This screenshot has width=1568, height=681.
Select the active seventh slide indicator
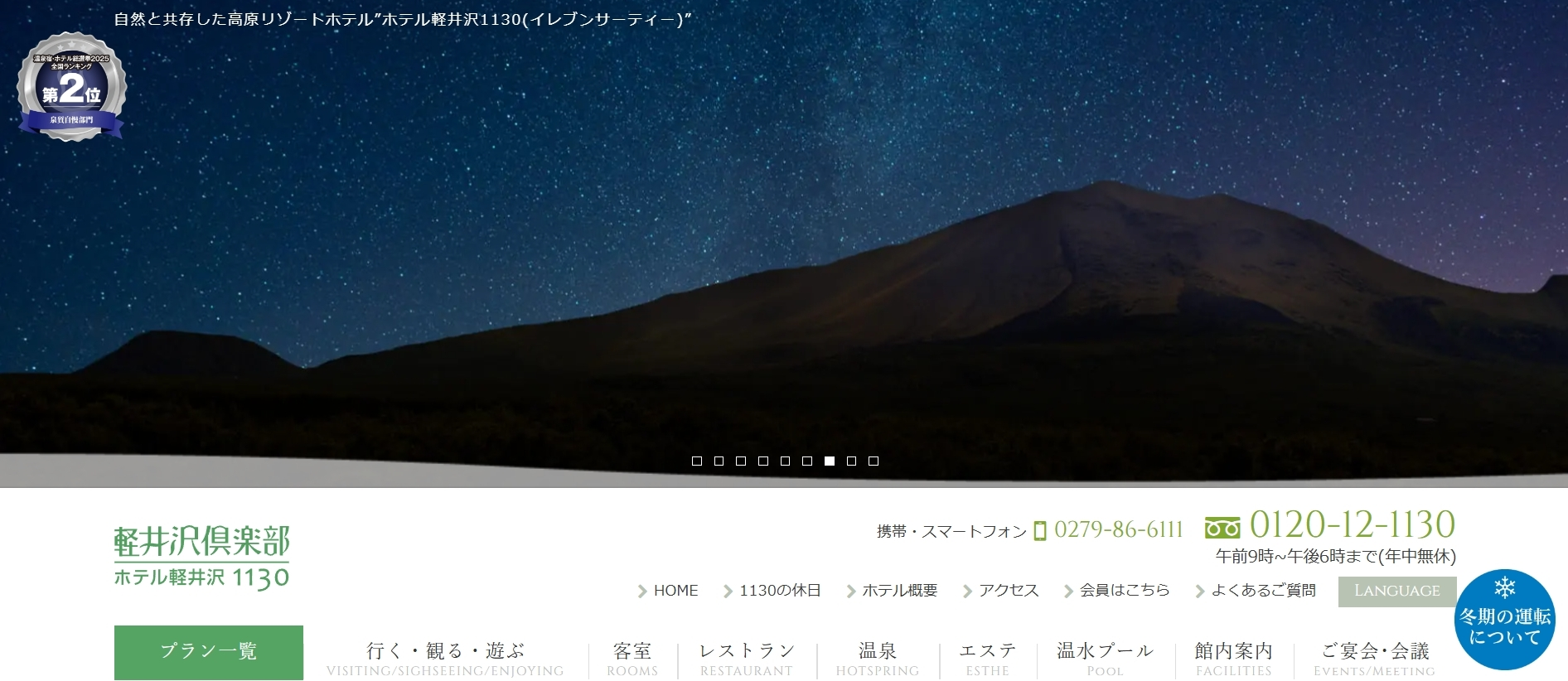pos(830,461)
